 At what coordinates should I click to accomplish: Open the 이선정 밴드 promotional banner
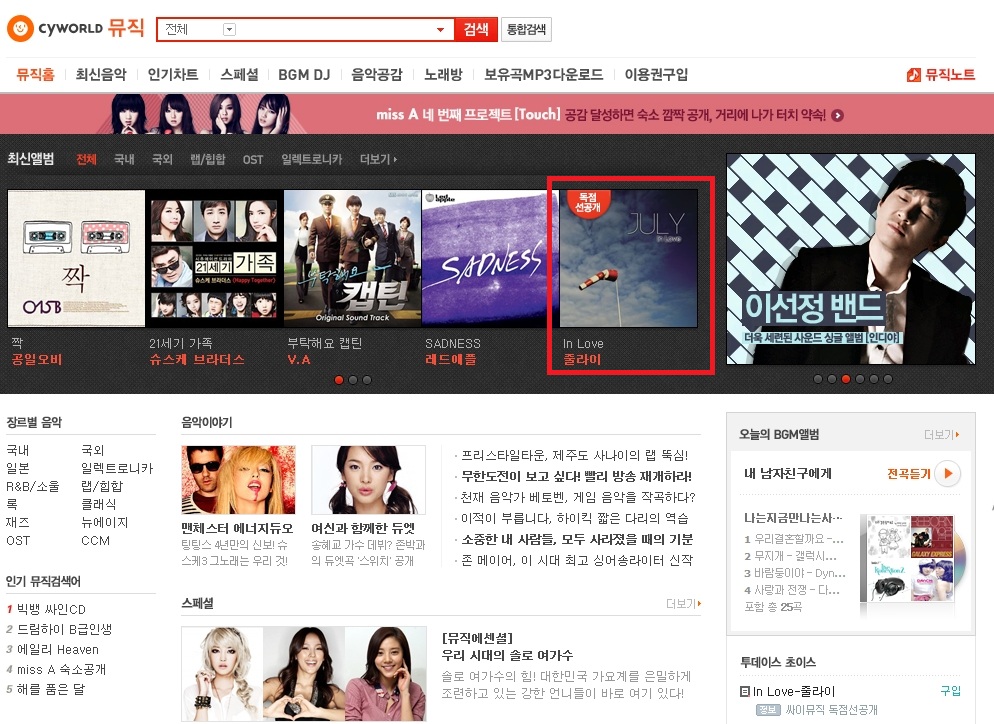click(851, 259)
